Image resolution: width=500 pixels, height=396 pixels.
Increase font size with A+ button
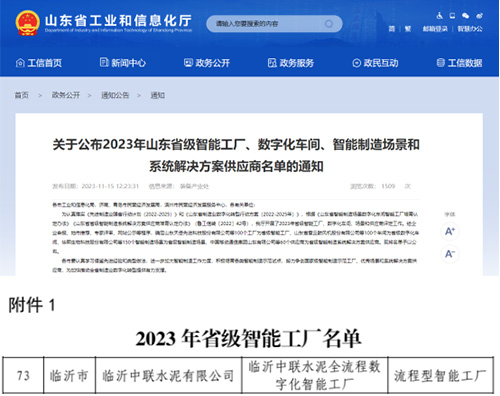450,231
